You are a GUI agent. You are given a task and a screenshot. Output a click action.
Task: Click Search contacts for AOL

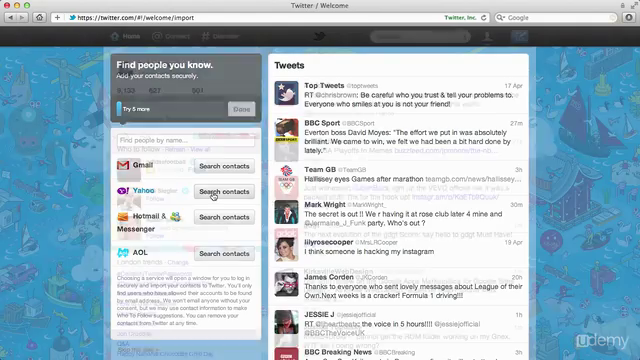[224, 253]
